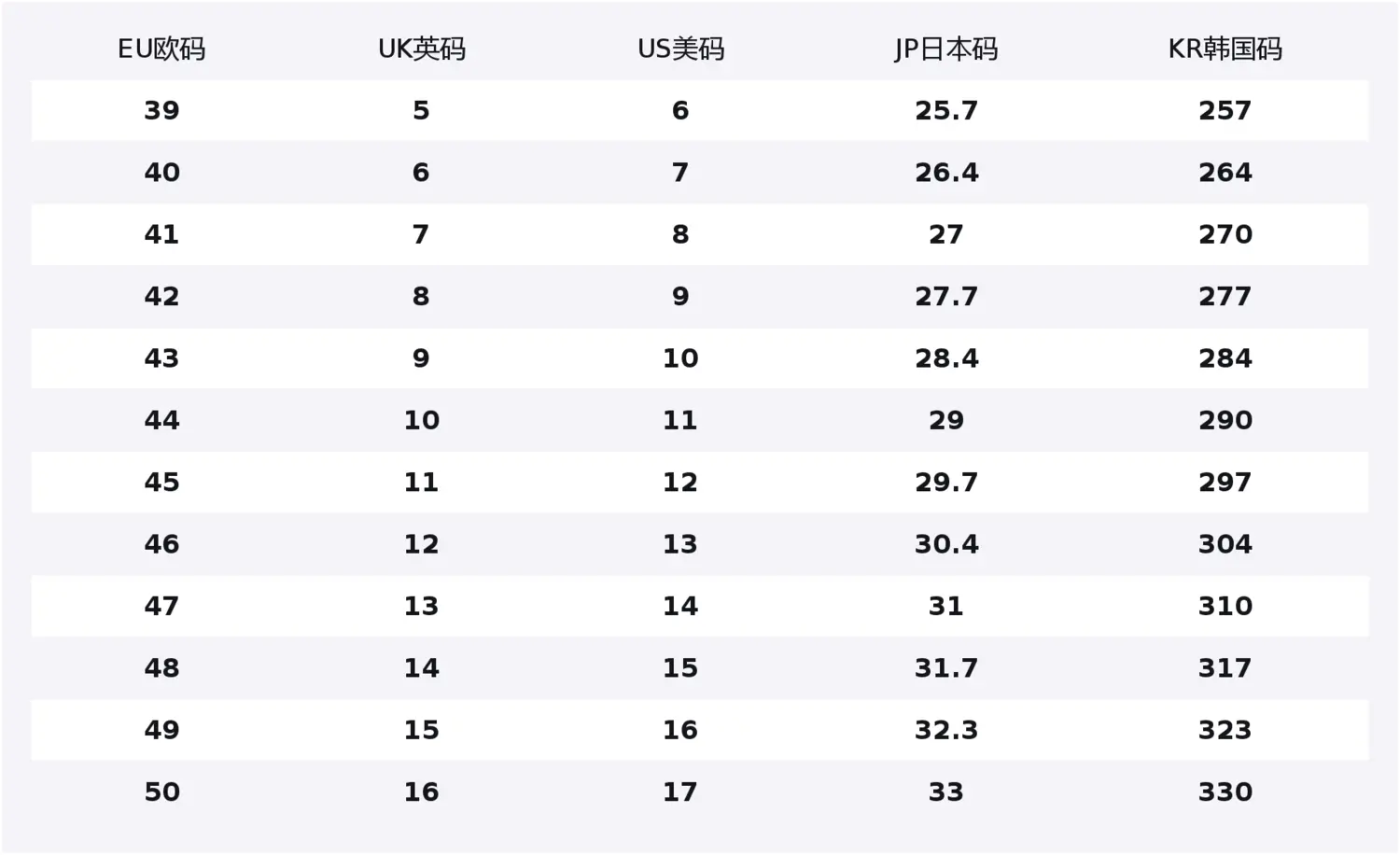Screen dimensions: 1400x855
Task: Click JP size 32.3 value
Action: (945, 730)
